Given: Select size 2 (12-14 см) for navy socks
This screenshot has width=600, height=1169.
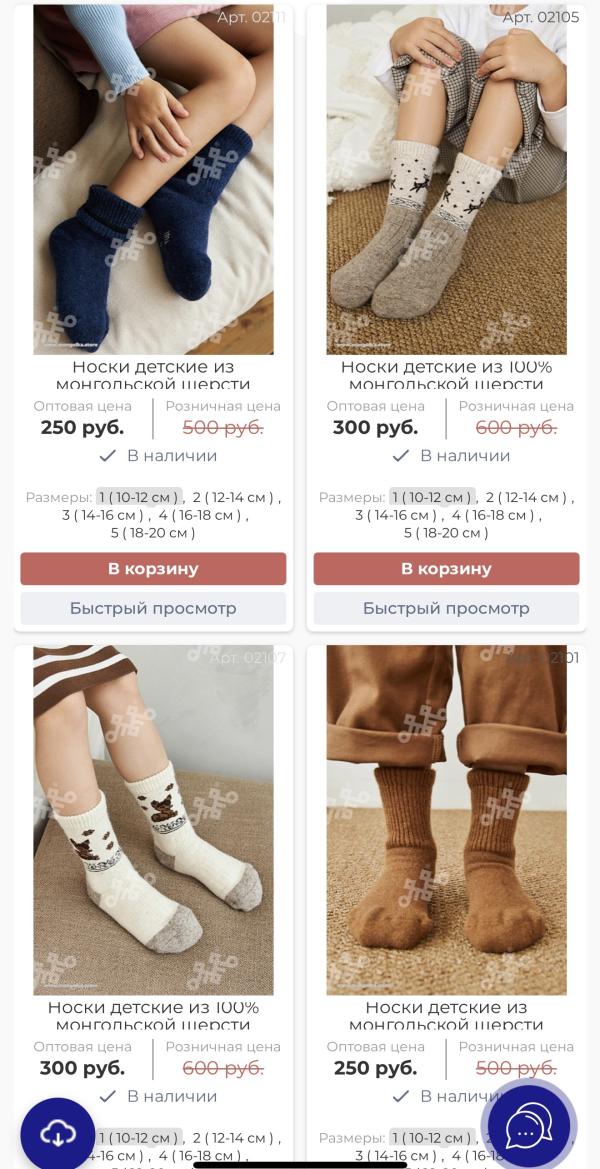Looking at the screenshot, I should 233,497.
